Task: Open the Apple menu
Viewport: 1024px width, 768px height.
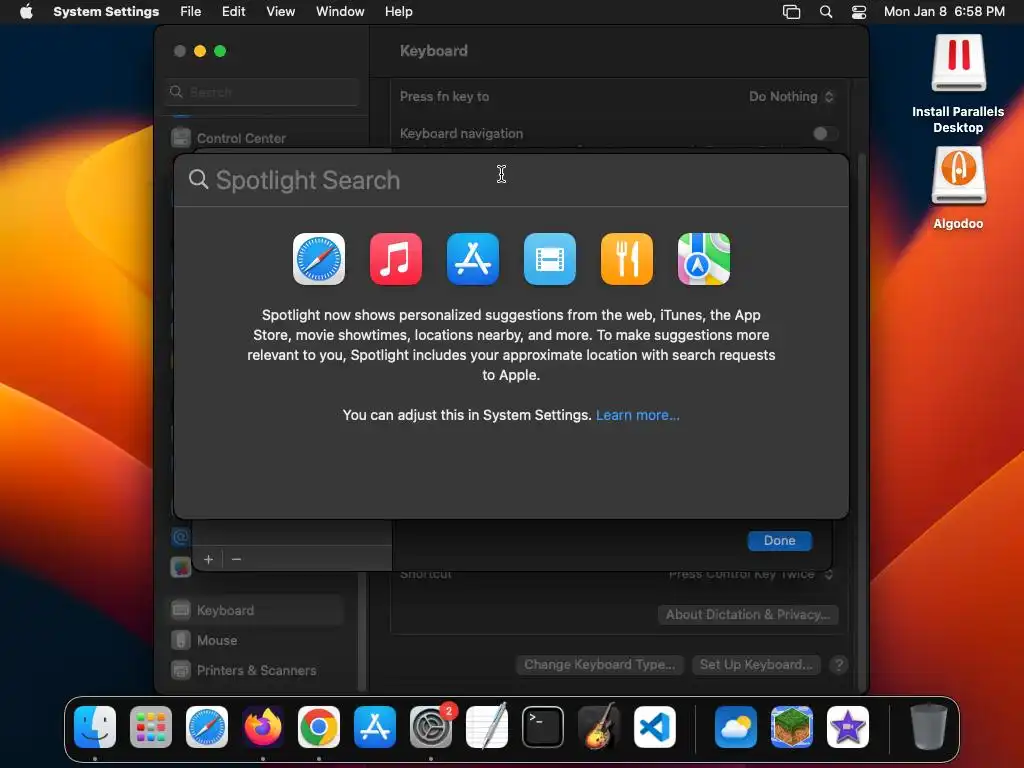Action: click(x=26, y=12)
